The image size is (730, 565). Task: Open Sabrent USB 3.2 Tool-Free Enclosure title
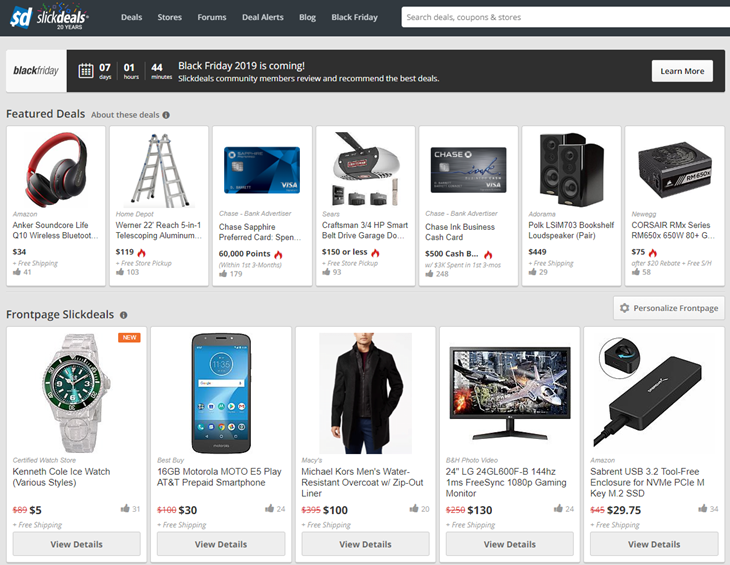(x=647, y=483)
